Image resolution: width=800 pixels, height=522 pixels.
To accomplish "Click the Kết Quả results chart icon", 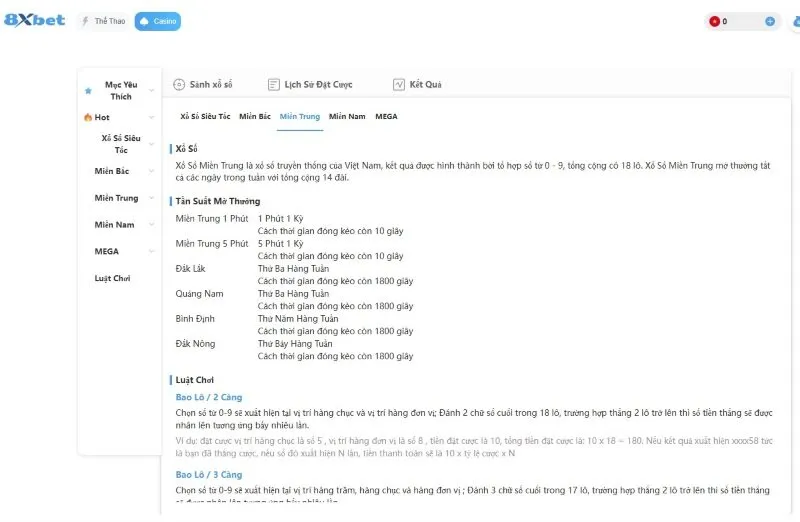I will (x=398, y=85).
